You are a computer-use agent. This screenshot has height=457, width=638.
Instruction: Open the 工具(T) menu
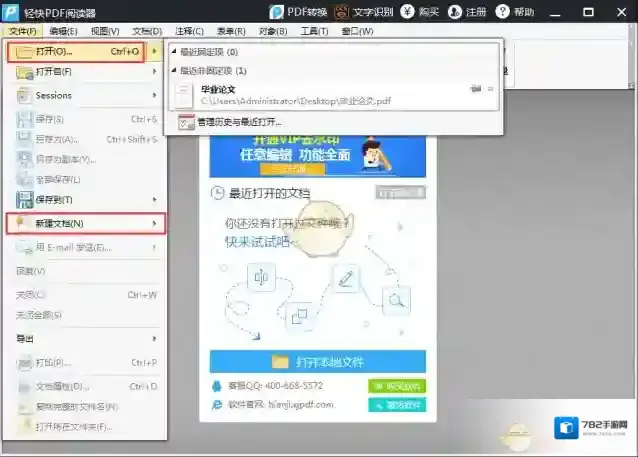[x=314, y=31]
